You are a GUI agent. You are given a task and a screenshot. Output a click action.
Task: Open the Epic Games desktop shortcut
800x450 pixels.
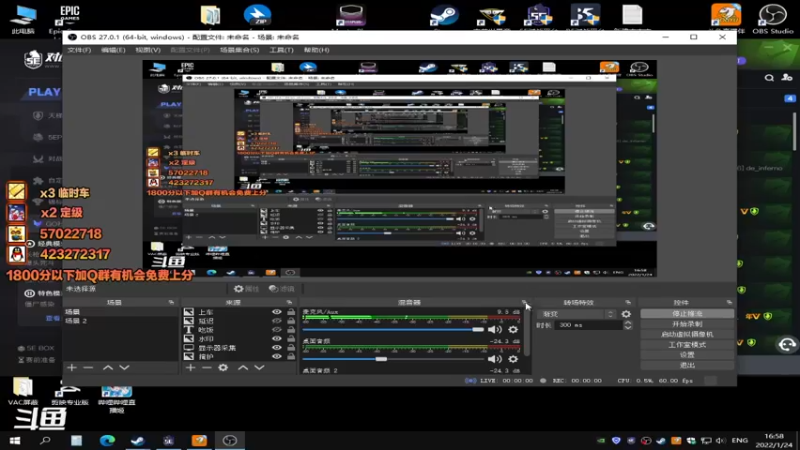pyautogui.click(x=69, y=18)
